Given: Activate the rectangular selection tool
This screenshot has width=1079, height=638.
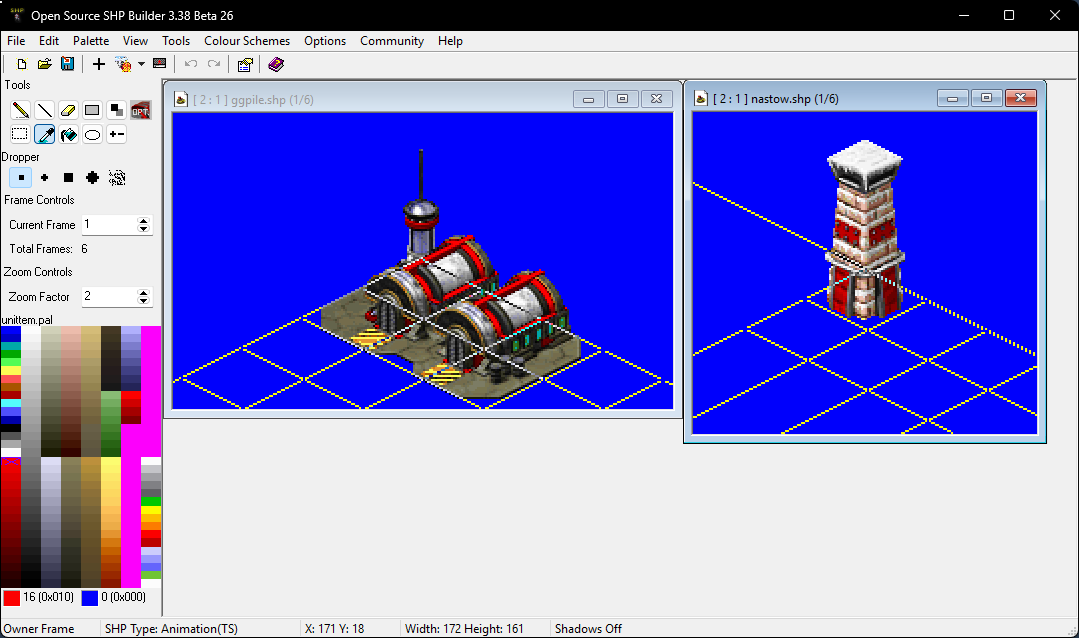Looking at the screenshot, I should tap(20, 134).
